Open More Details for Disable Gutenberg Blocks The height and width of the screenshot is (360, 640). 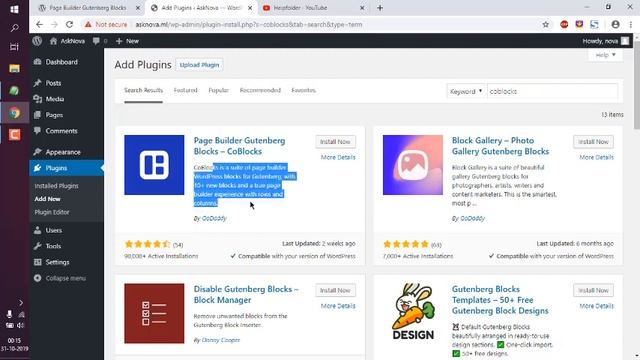point(338,306)
